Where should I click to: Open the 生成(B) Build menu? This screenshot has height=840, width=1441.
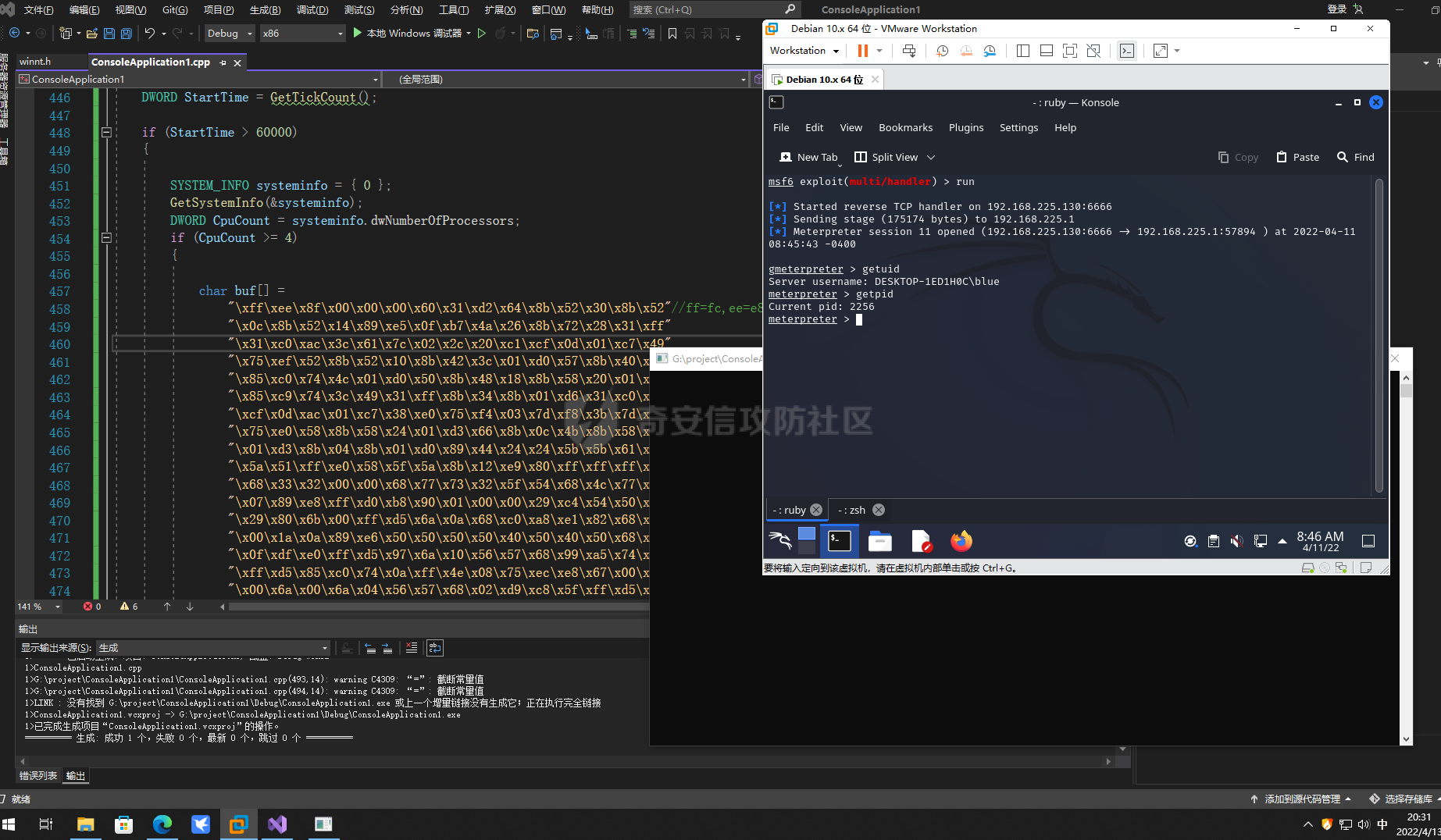[x=265, y=10]
